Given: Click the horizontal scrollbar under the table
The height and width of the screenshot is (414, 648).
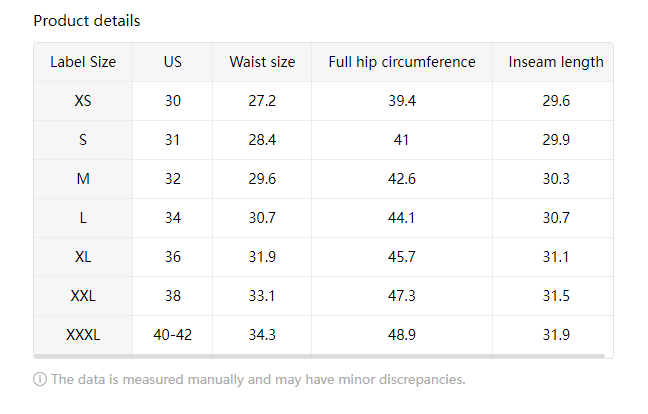Looking at the screenshot, I should coord(320,356).
